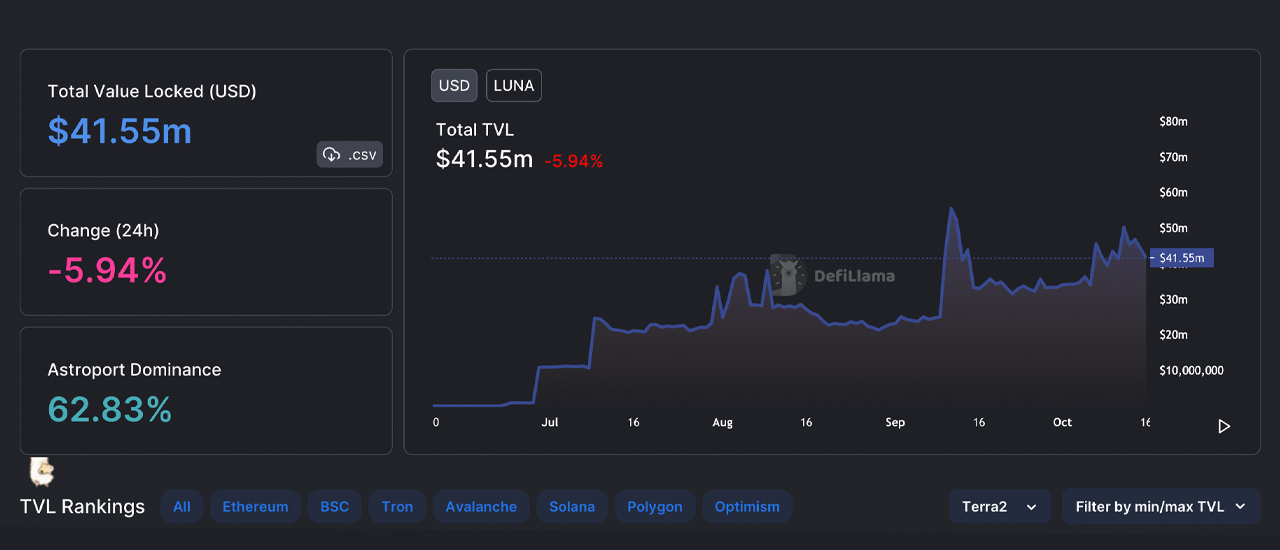Filter rankings by Ethereum
Image resolution: width=1280 pixels, height=550 pixels.
255,507
